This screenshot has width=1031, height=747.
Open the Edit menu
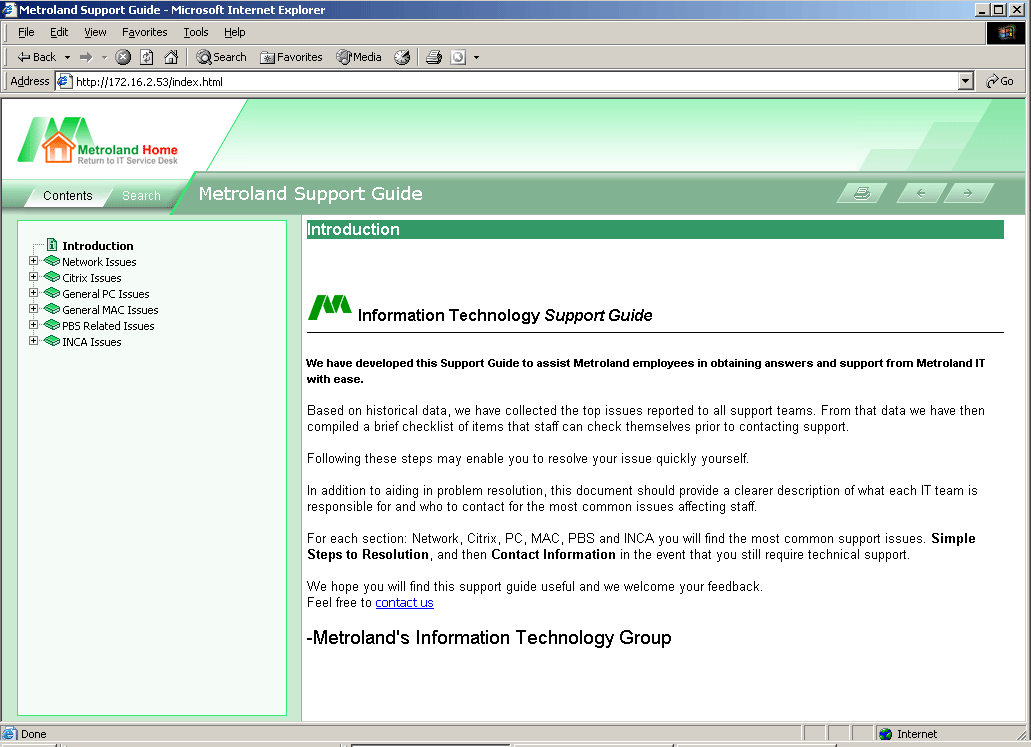point(59,32)
